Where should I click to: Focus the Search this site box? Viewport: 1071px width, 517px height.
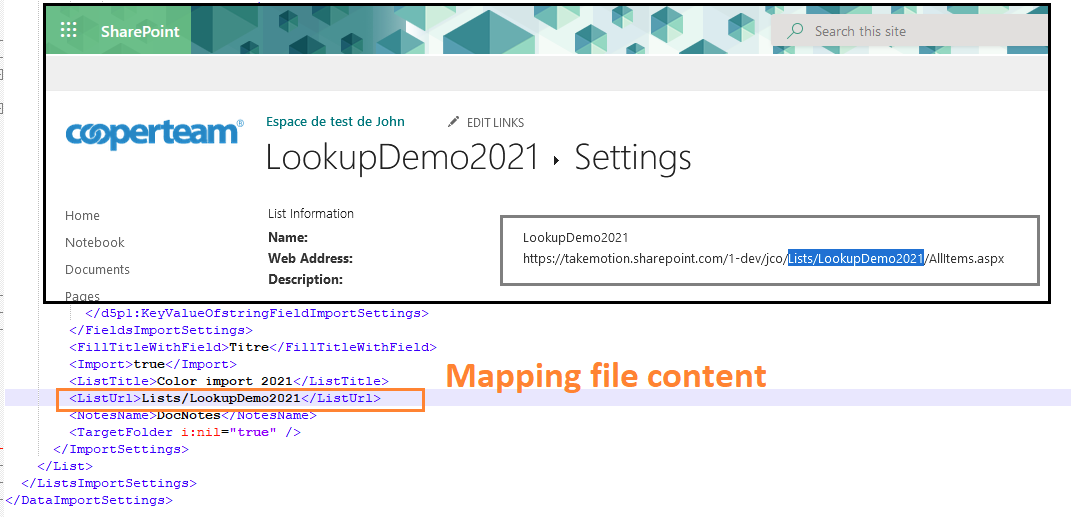coord(909,31)
